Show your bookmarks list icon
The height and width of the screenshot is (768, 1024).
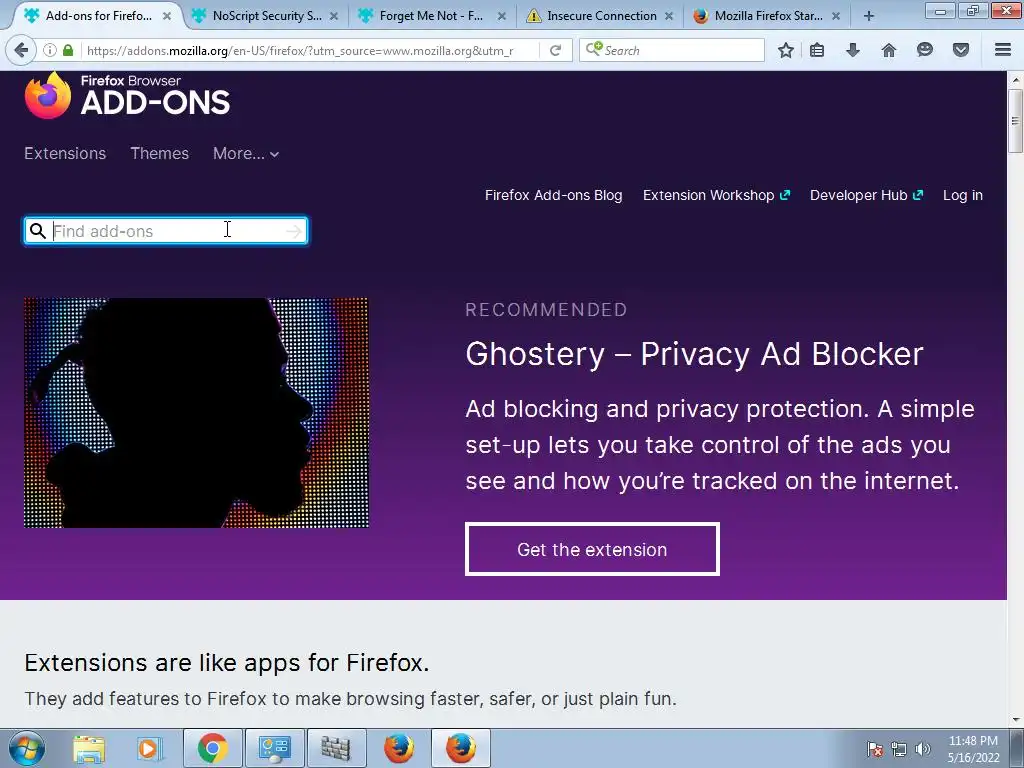817,50
